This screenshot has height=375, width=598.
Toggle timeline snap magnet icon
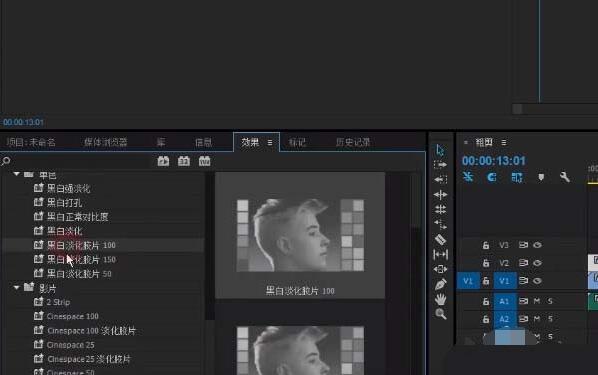click(x=492, y=177)
